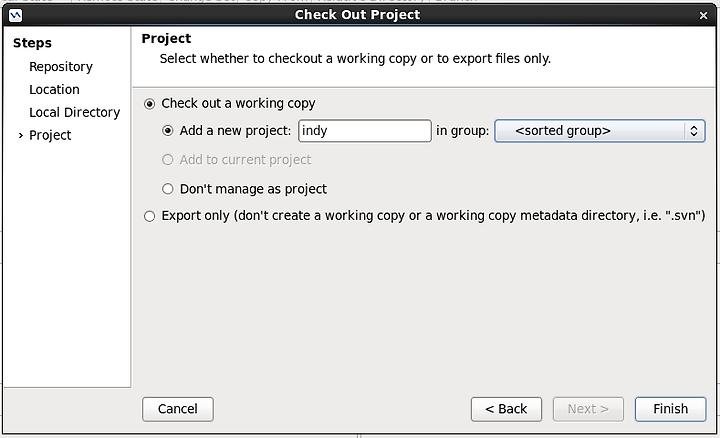Select Check out a working copy option
720x438 pixels.
(x=149, y=104)
